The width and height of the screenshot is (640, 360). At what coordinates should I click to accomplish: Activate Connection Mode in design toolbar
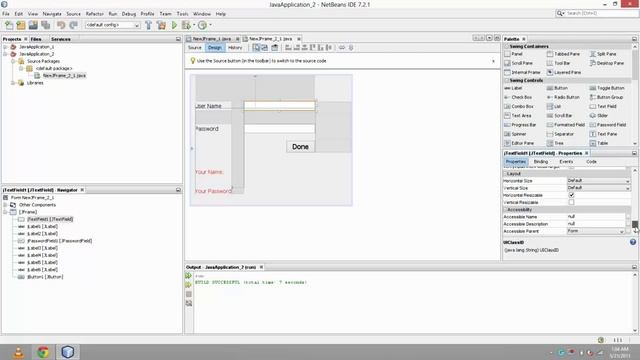coord(264,48)
